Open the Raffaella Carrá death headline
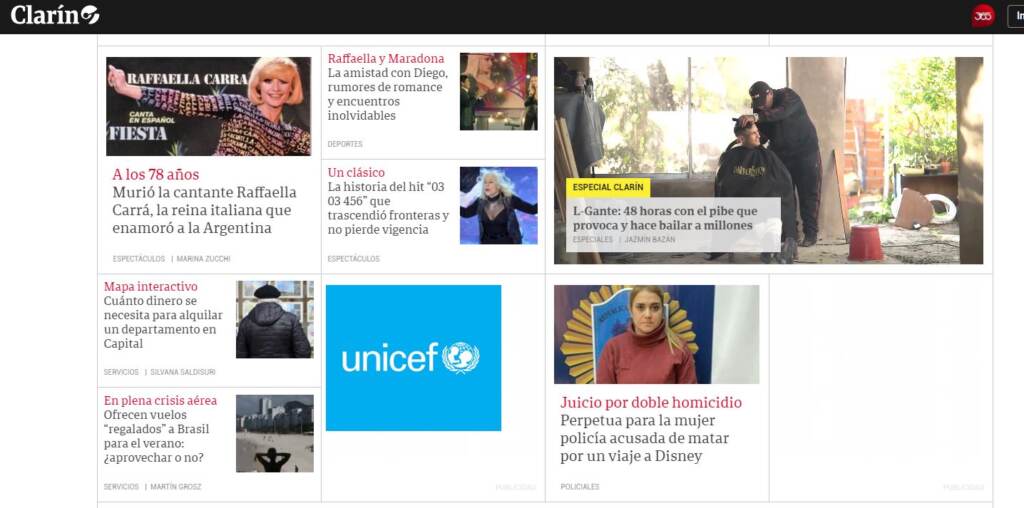Image resolution: width=1024 pixels, height=508 pixels. click(204, 210)
